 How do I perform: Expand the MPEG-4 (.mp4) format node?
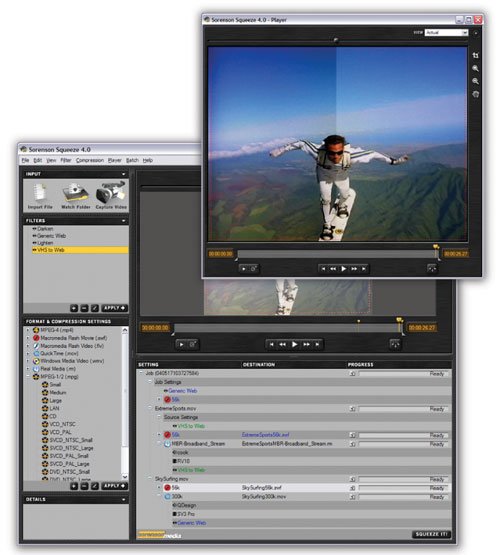click(x=28, y=330)
